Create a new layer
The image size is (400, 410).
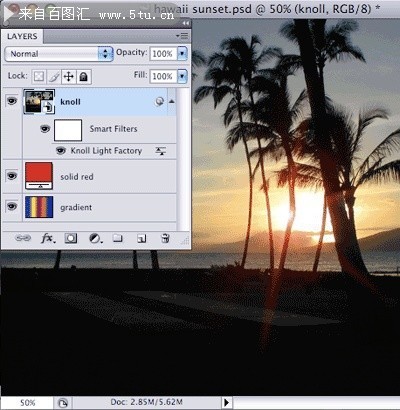pyautogui.click(x=142, y=238)
